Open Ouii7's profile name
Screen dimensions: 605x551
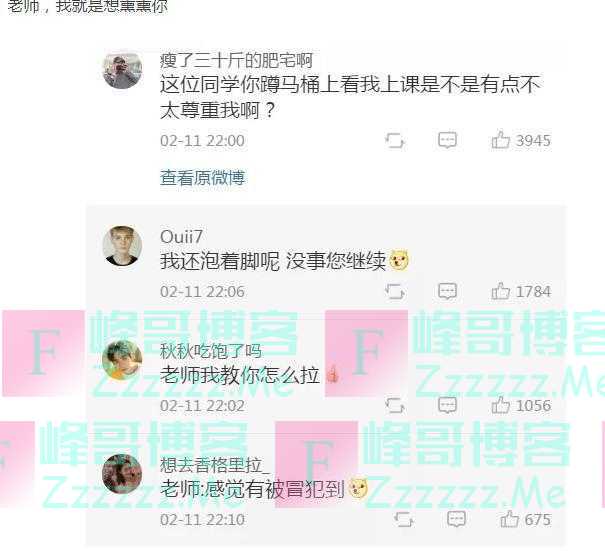pyautogui.click(x=181, y=237)
